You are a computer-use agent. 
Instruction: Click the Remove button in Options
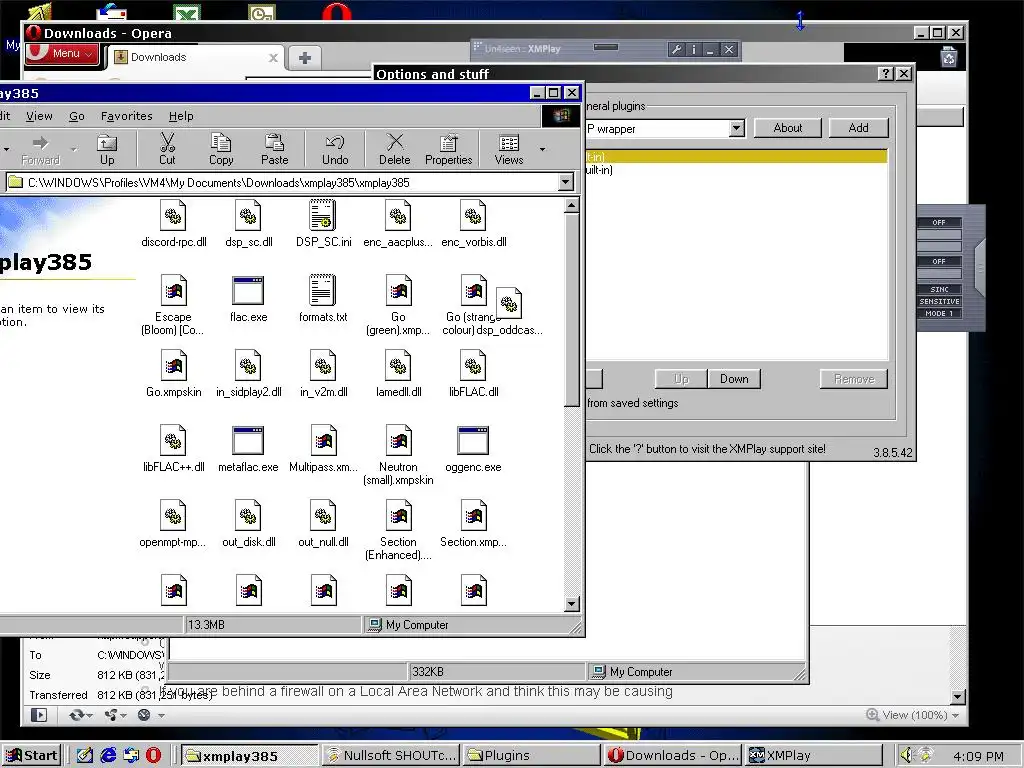(854, 379)
